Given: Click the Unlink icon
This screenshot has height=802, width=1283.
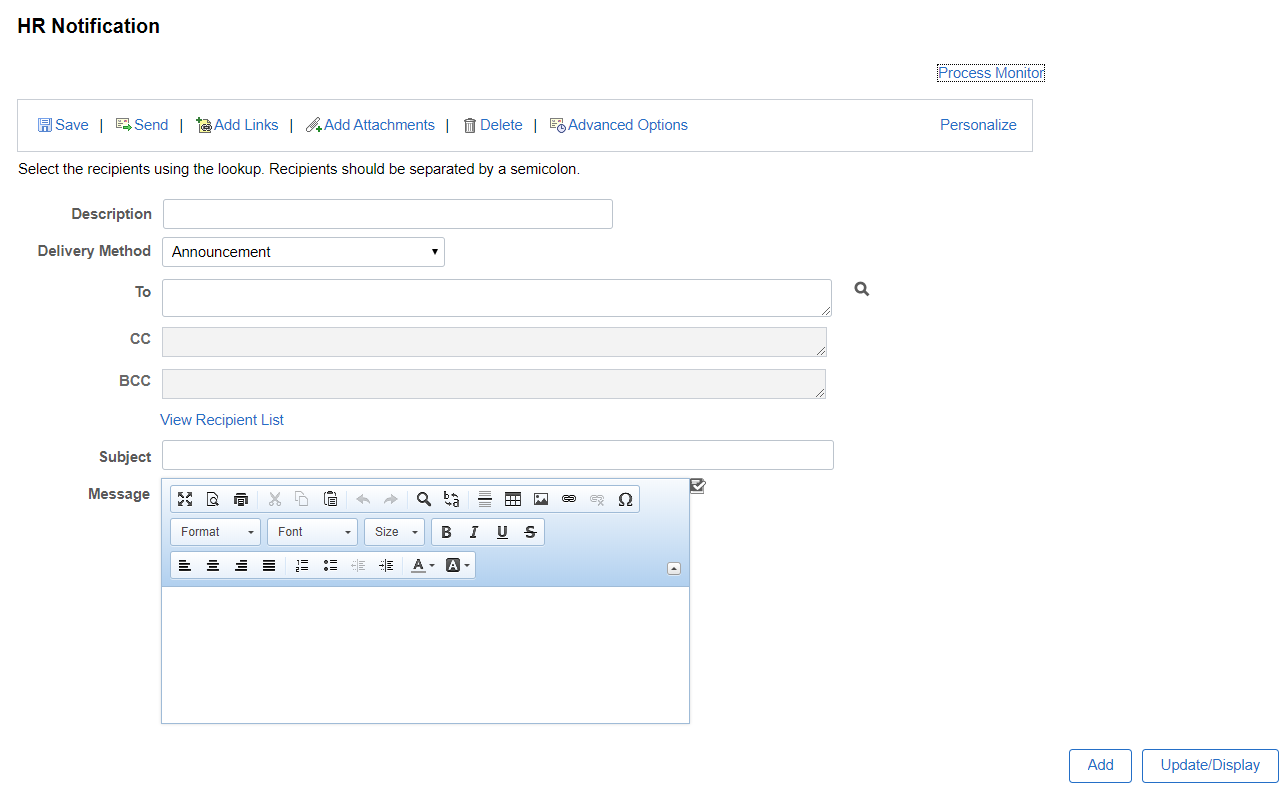Looking at the screenshot, I should (597, 499).
